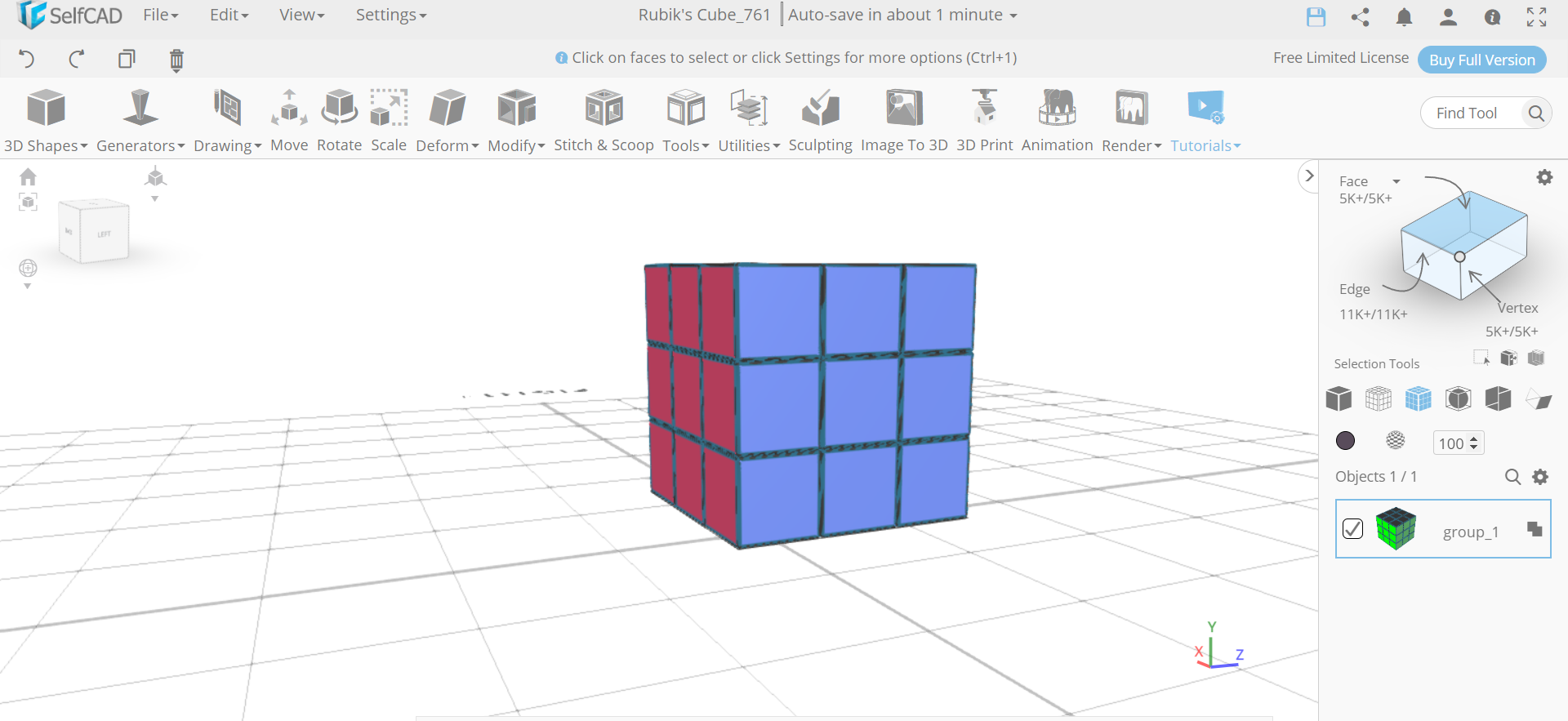Toggle the dark solid color circle
Screen dimensions: 1568x721
coord(1345,441)
